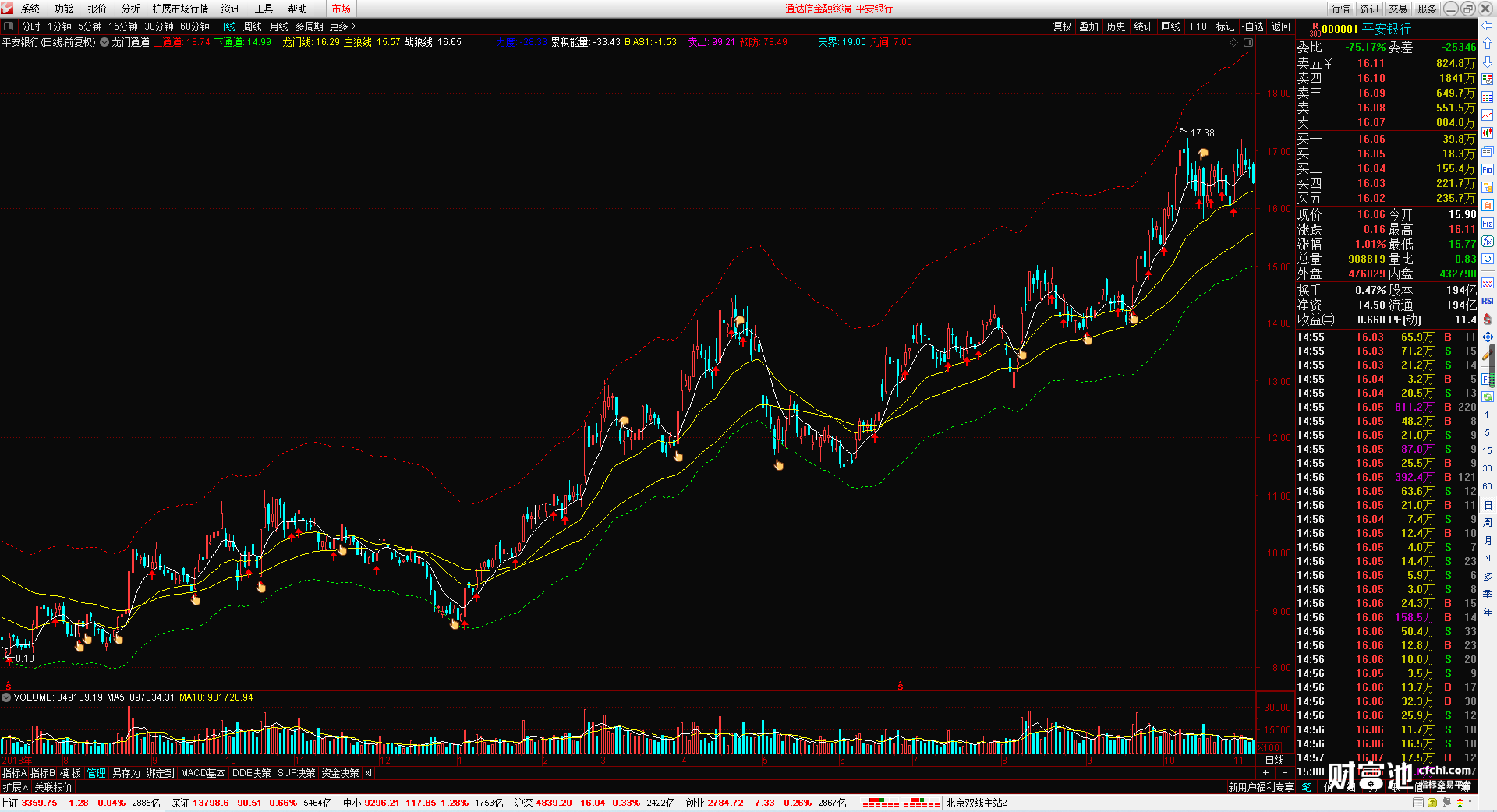Viewport: 1497px width, 812px height.
Task: Click the 服务 button in the title bar
Action: click(1427, 9)
